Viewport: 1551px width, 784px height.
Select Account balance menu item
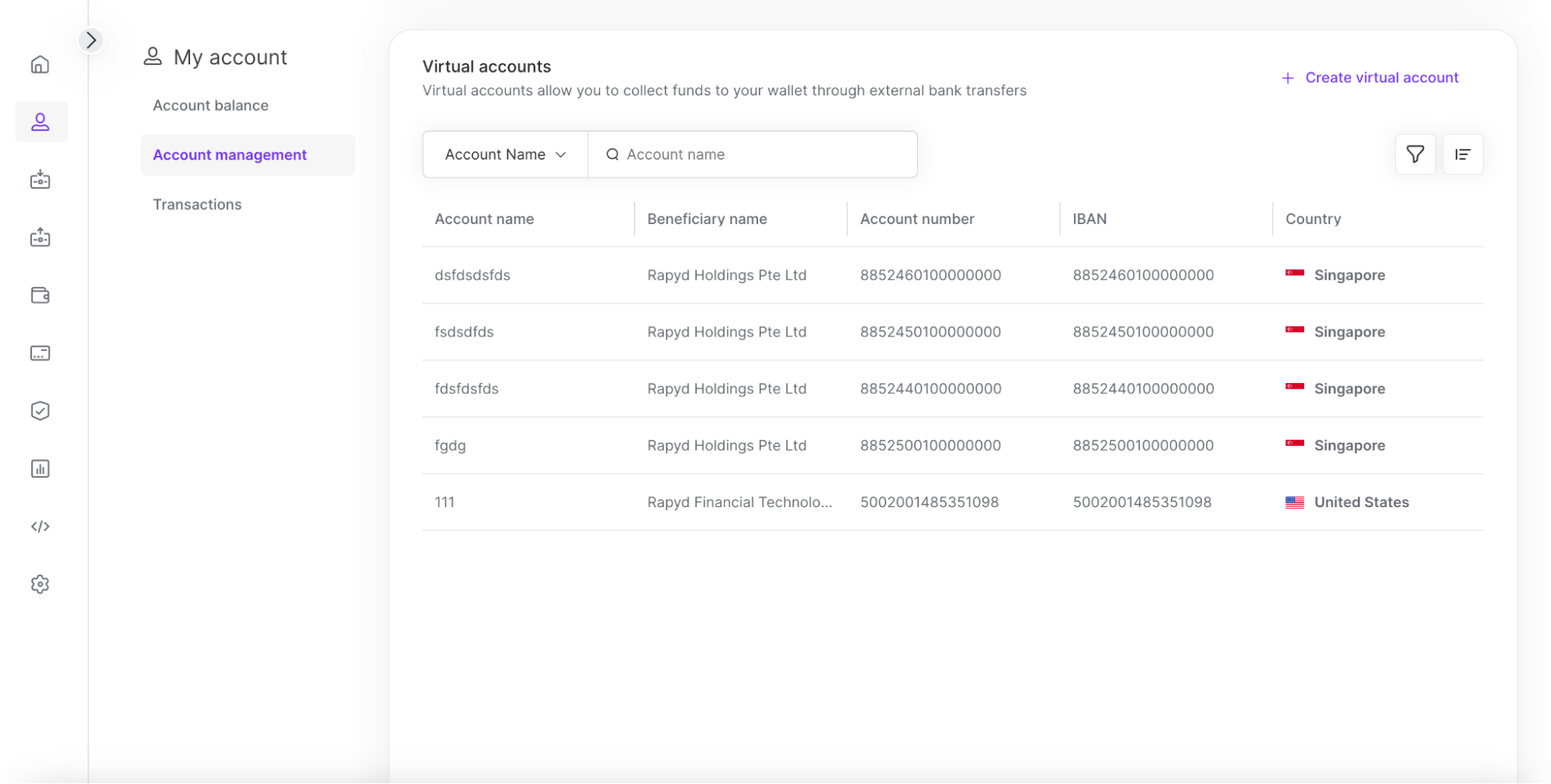click(210, 105)
